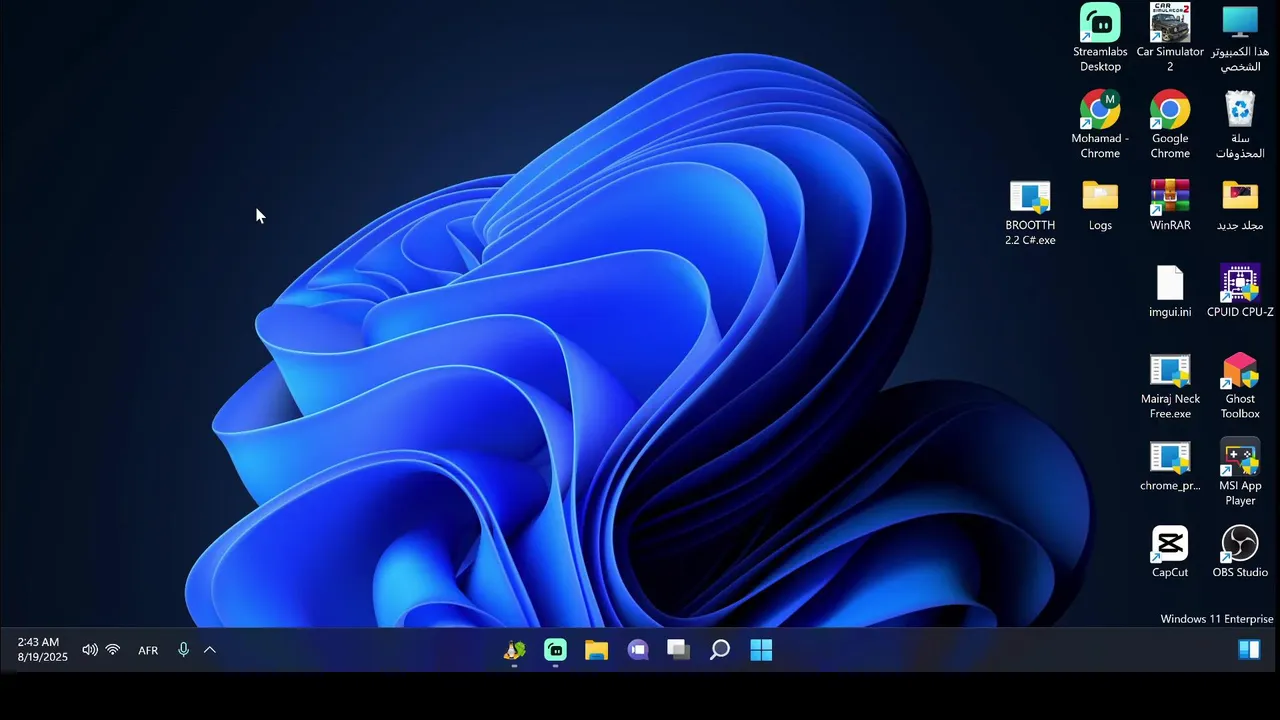
Task: Switch to Streamlabs on the taskbar
Action: [555, 650]
